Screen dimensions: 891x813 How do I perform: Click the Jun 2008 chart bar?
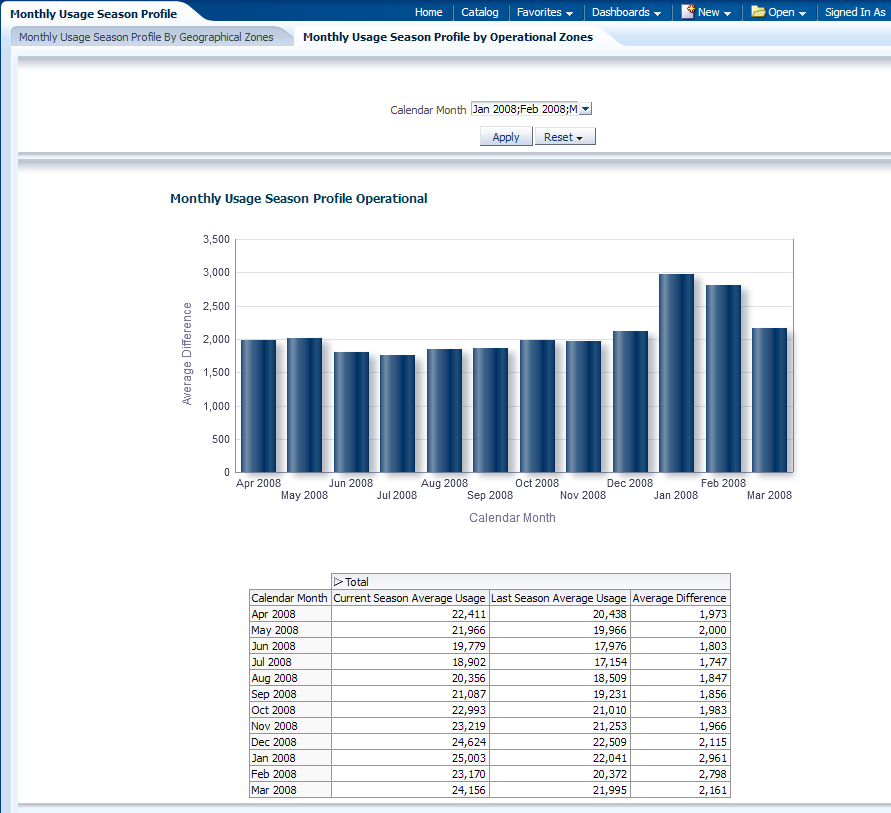351,412
